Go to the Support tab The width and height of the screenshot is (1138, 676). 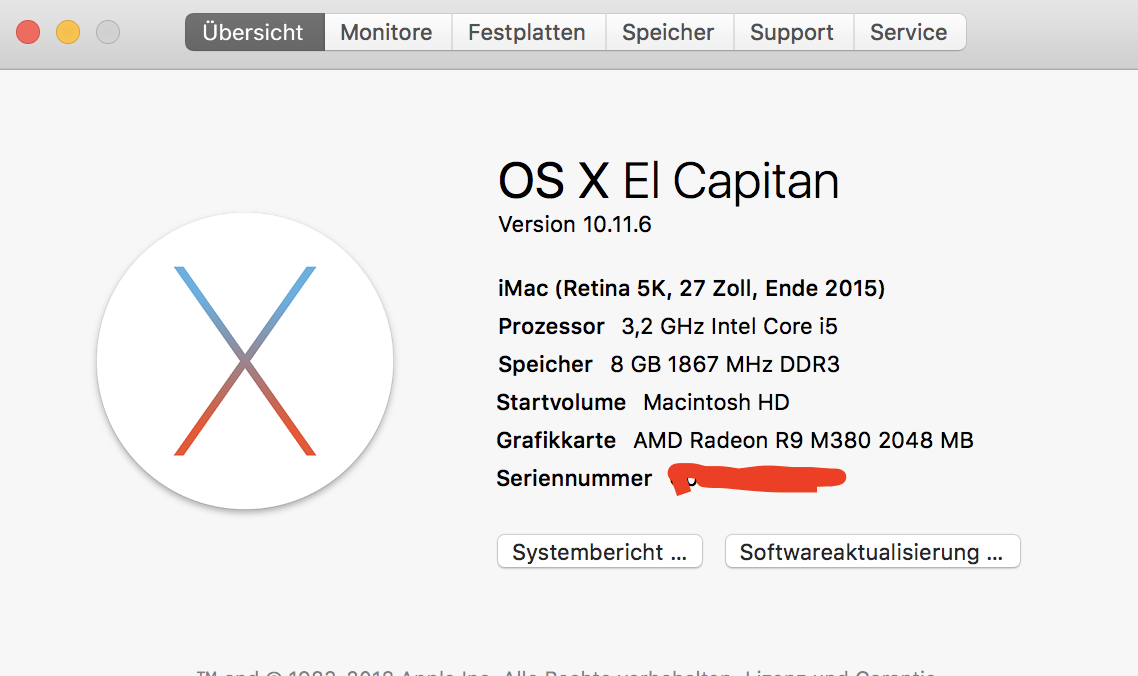(x=793, y=32)
